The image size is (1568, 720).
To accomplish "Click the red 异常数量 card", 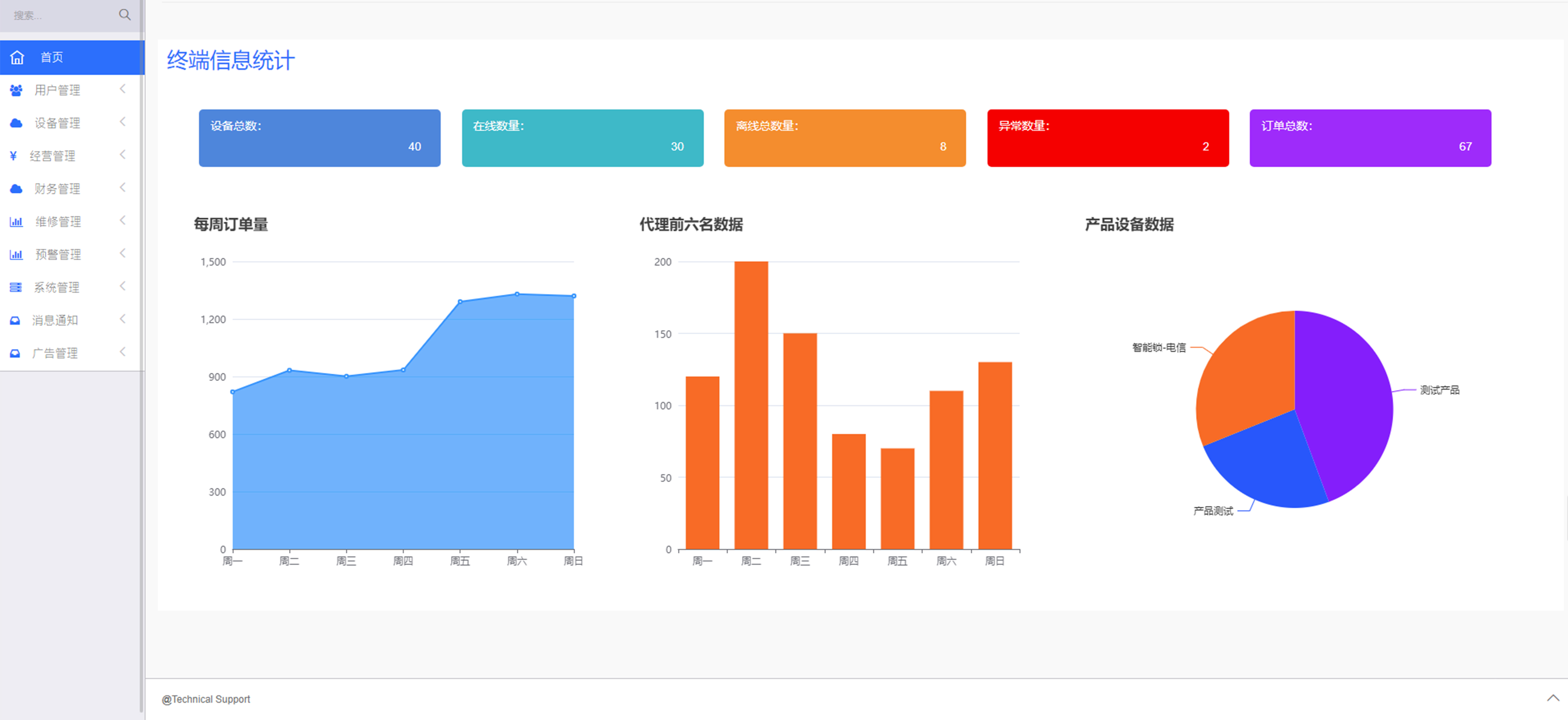I will (1107, 138).
